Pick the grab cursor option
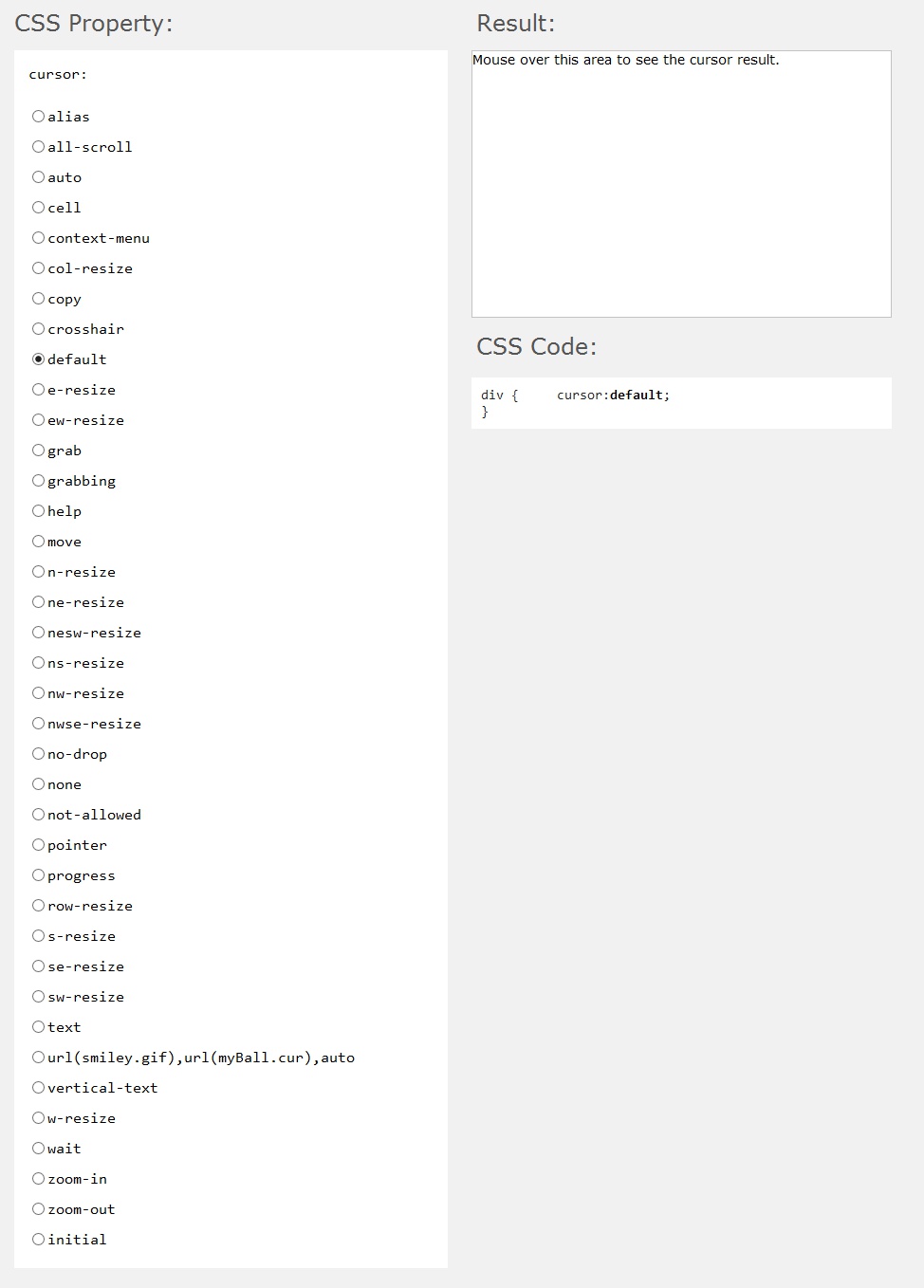 [39, 451]
